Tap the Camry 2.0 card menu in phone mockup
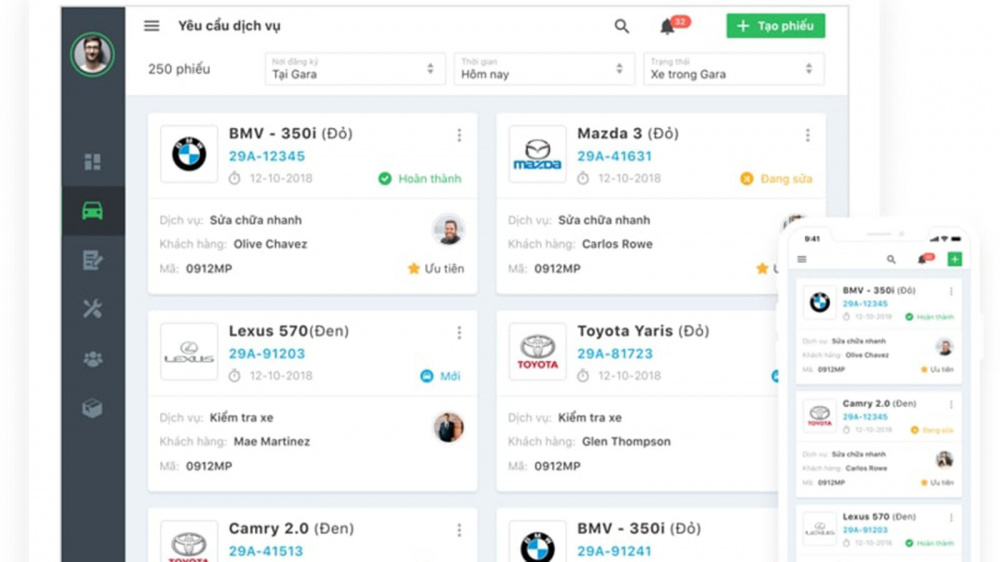 [951, 404]
